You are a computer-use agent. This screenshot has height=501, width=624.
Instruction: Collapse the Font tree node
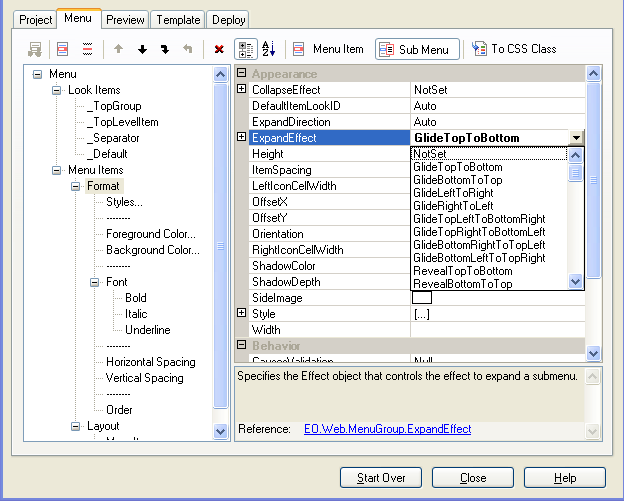[x=95, y=283]
